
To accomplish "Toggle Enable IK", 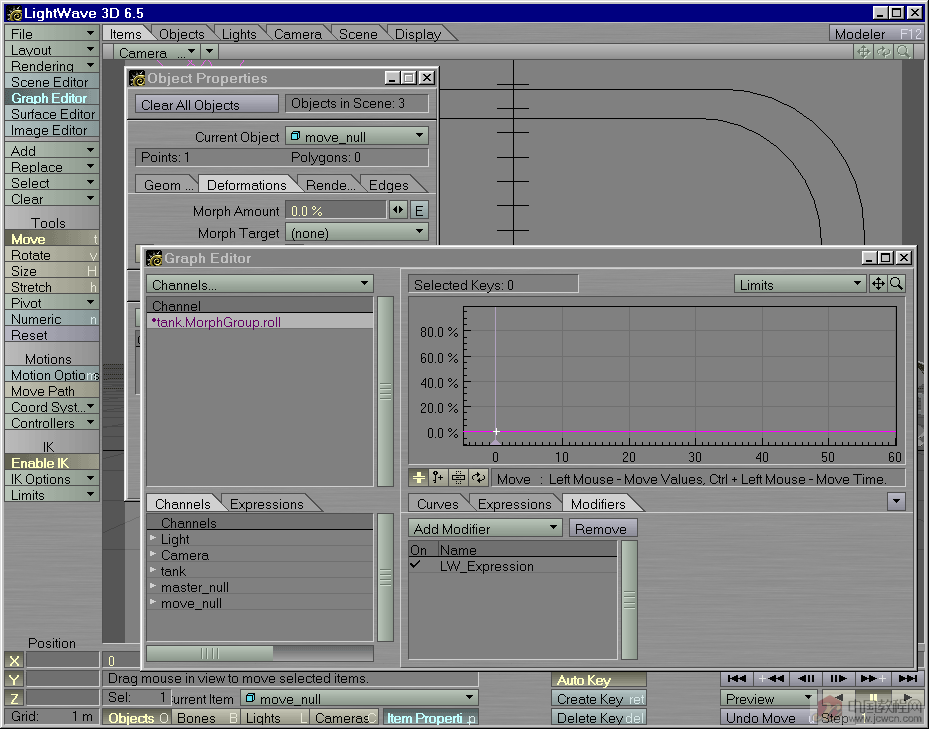I will tap(52, 463).
